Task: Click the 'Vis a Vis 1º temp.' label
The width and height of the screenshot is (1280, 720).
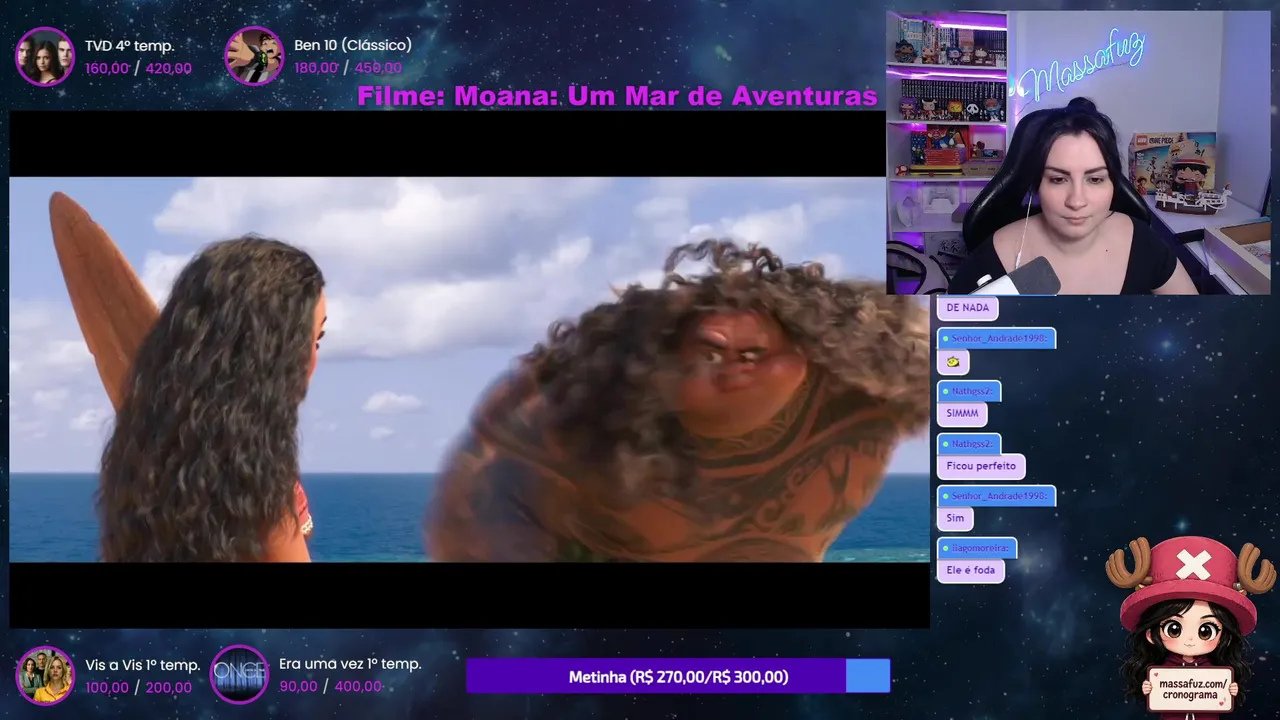Action: click(143, 665)
